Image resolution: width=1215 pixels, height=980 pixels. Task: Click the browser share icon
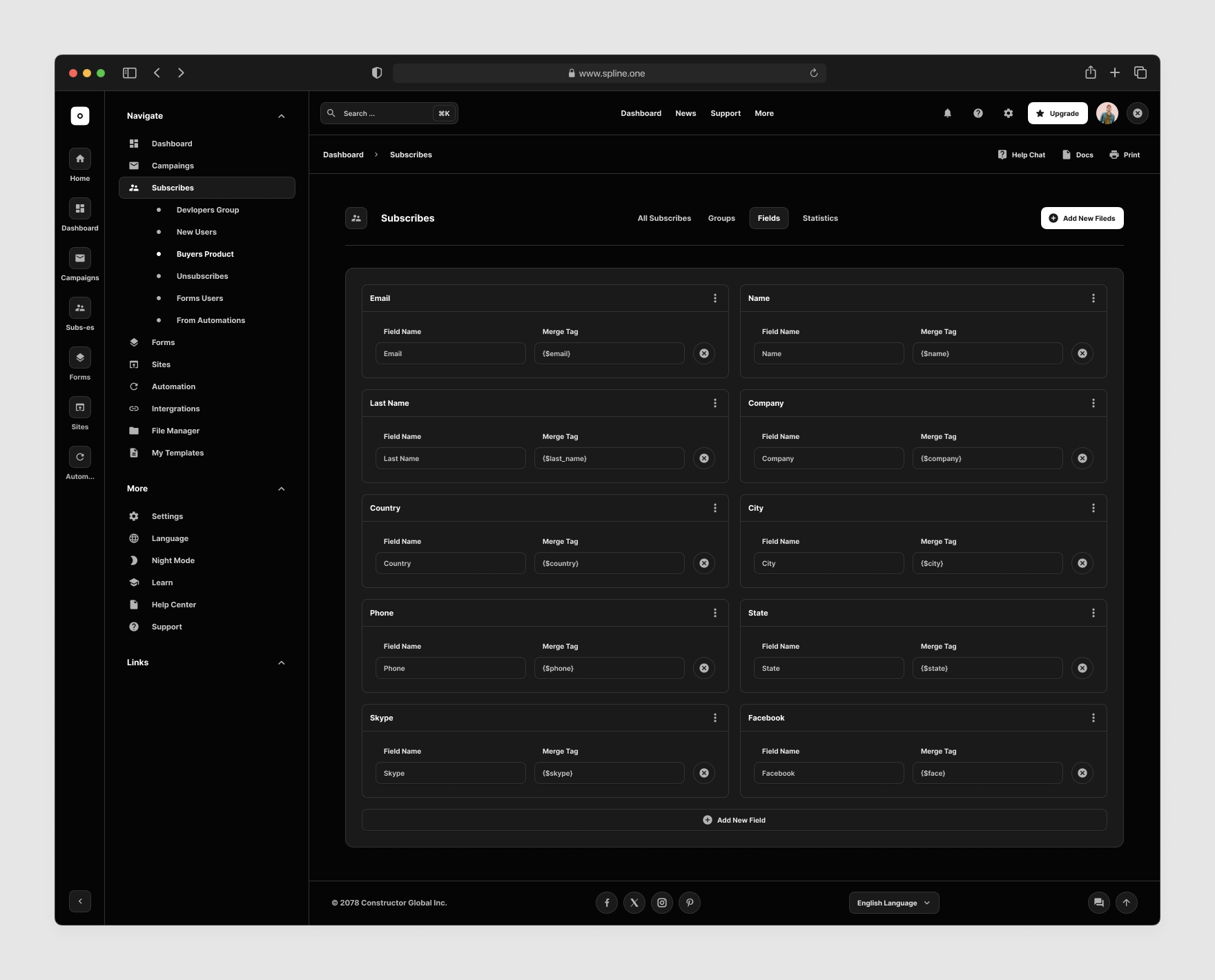click(x=1091, y=72)
